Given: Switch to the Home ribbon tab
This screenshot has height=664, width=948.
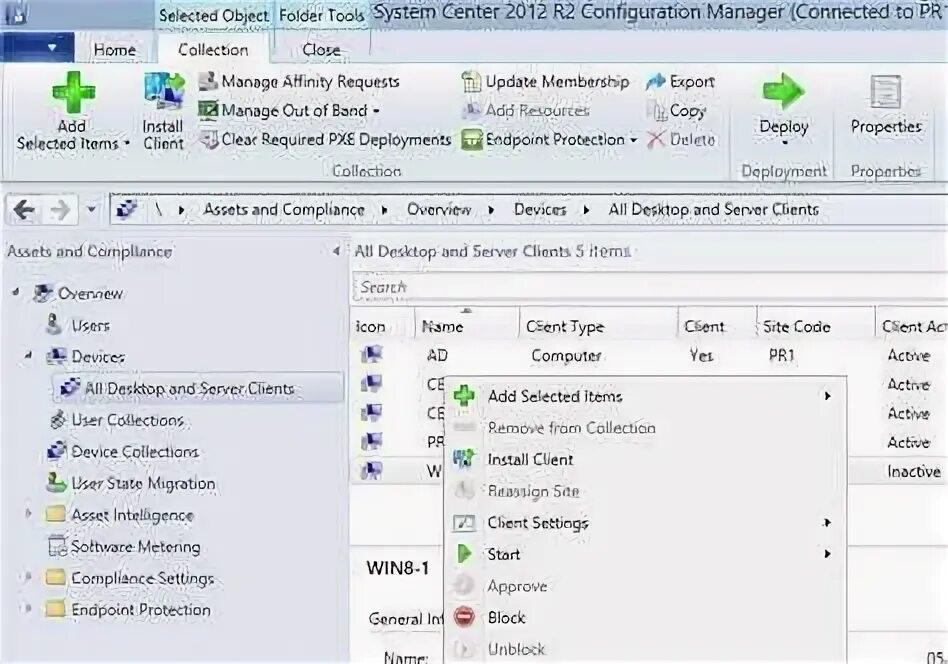Looking at the screenshot, I should click(x=115, y=50).
